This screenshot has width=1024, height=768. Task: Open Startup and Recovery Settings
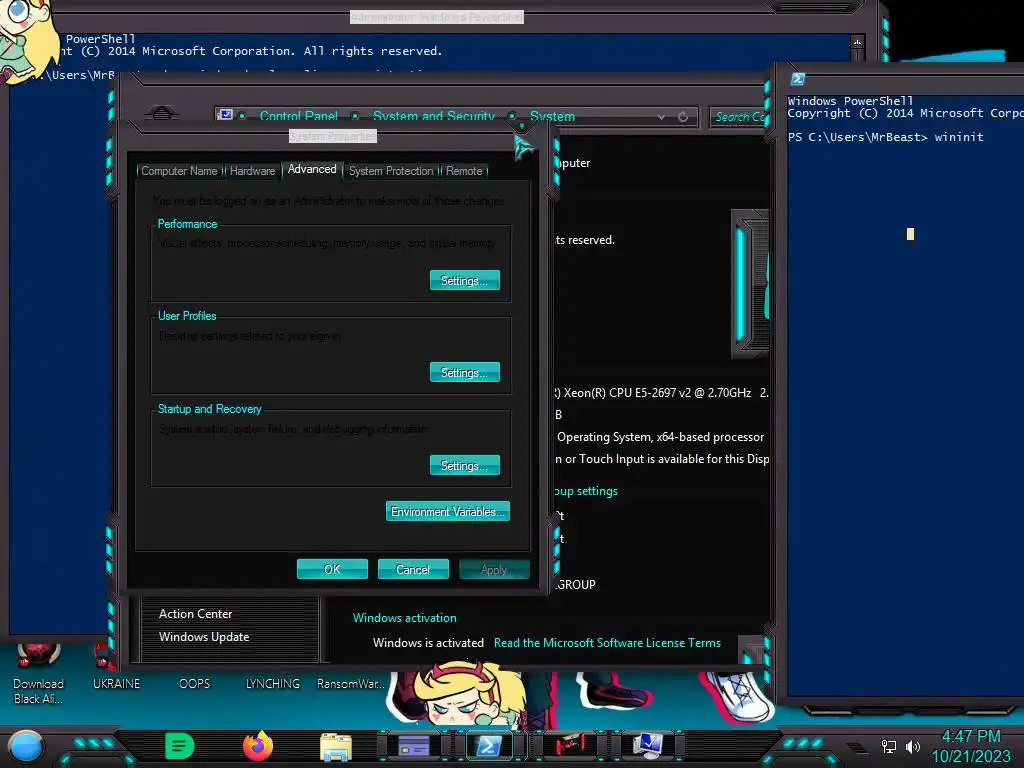pos(464,466)
